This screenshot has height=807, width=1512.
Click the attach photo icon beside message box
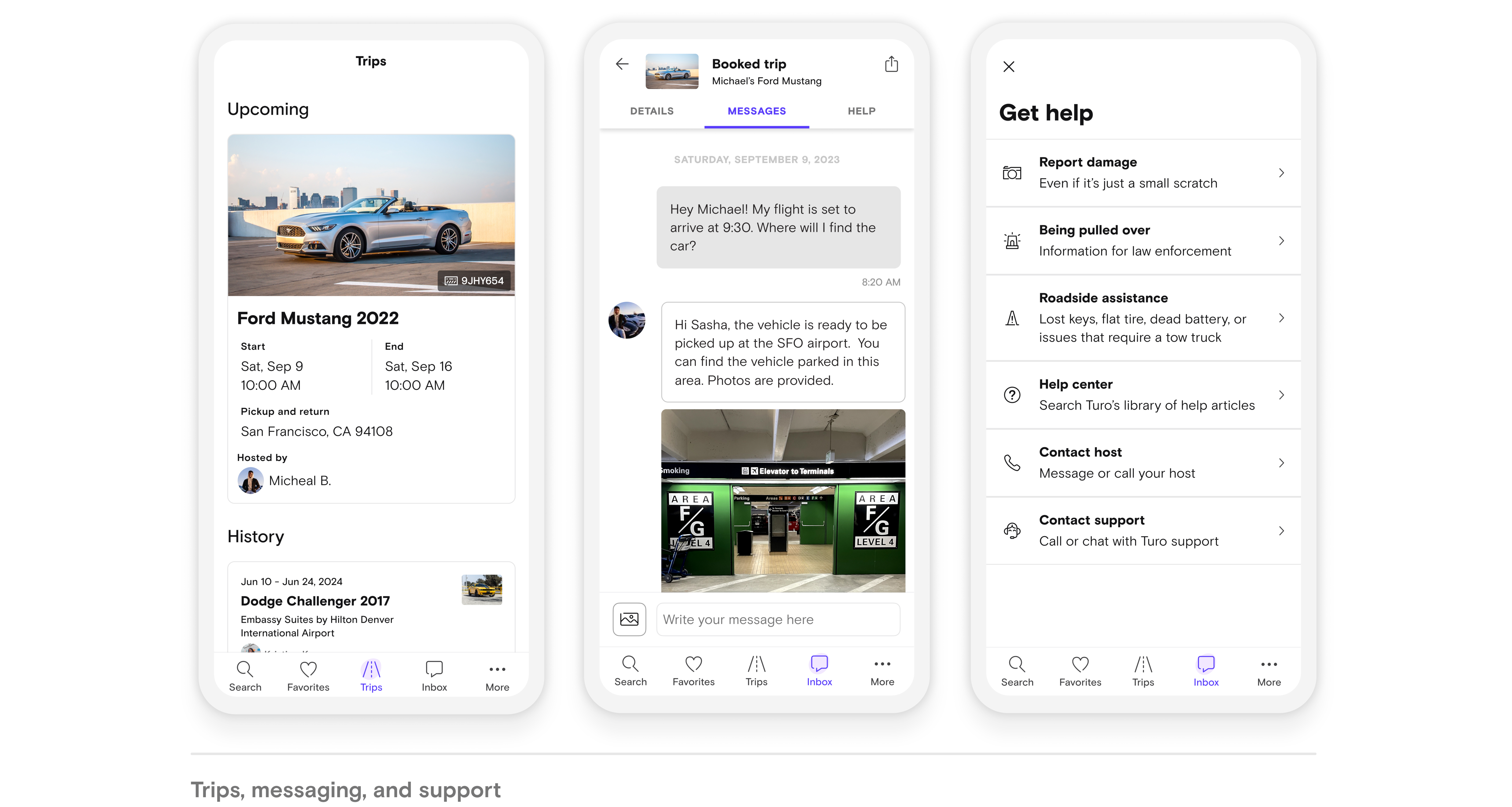[629, 619]
